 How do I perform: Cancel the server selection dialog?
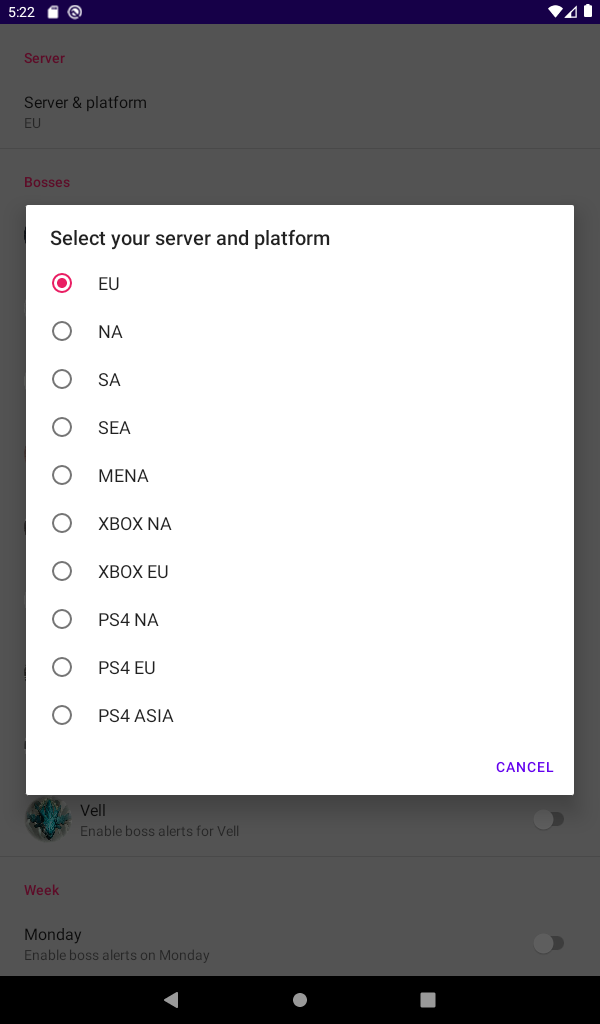pos(524,767)
